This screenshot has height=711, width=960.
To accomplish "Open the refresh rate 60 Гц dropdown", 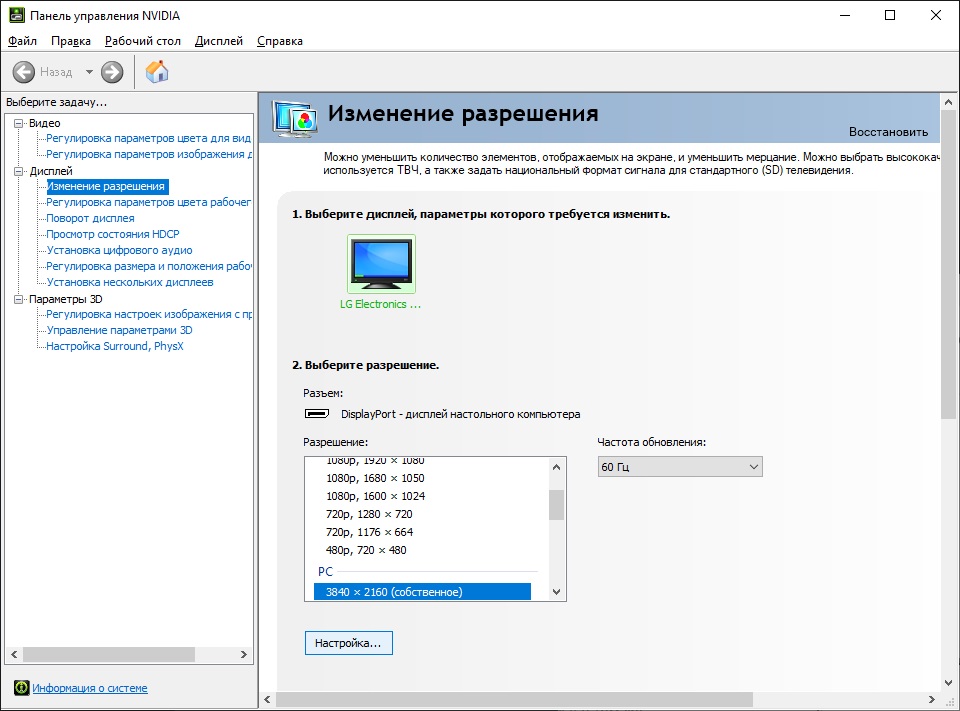I will 680,467.
